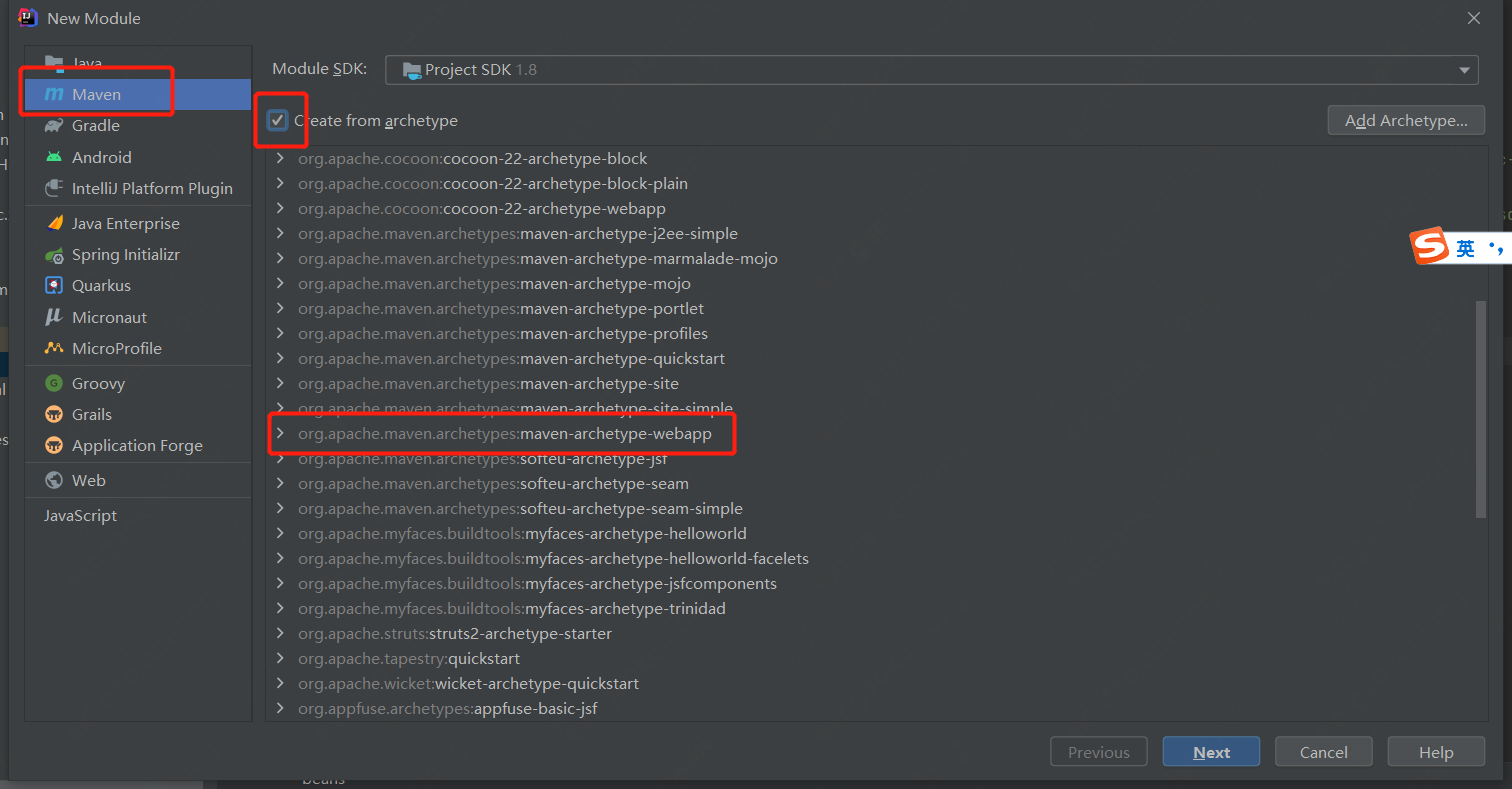The width and height of the screenshot is (1512, 789).
Task: Click the Application Forge icon
Action: pyautogui.click(x=54, y=445)
